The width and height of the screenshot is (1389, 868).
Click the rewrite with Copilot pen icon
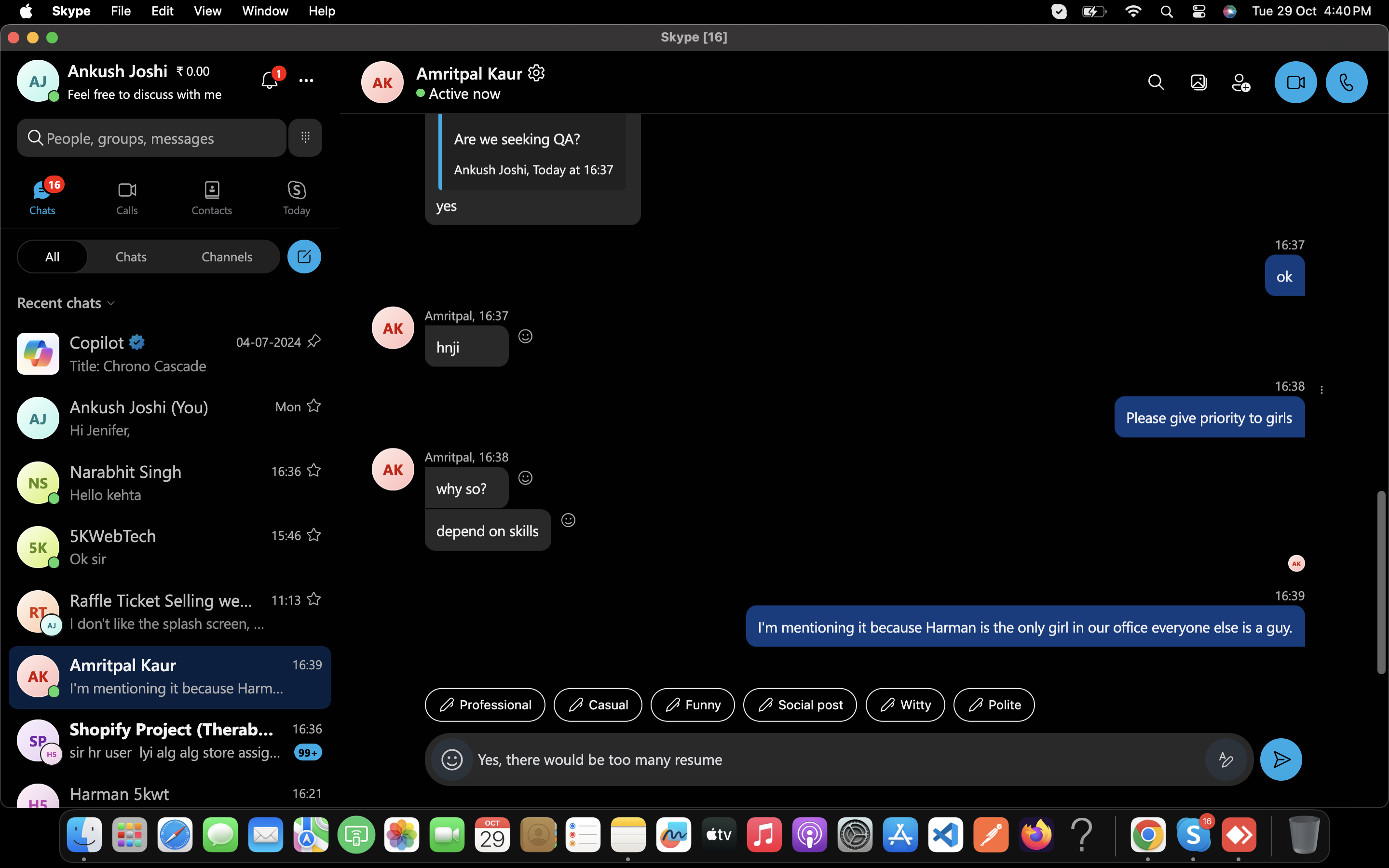pos(1226,759)
